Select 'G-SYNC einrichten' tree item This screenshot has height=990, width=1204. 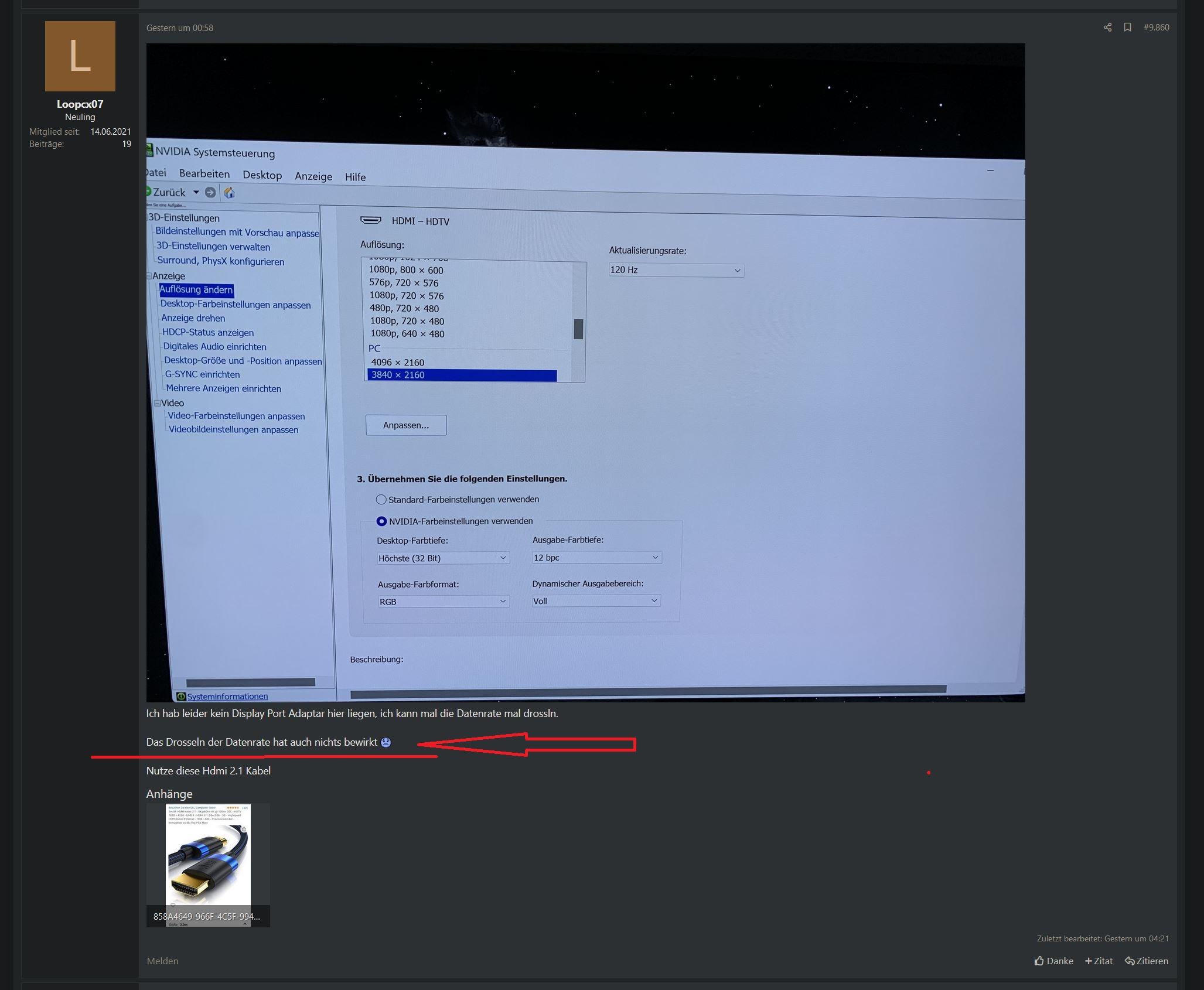click(x=202, y=374)
